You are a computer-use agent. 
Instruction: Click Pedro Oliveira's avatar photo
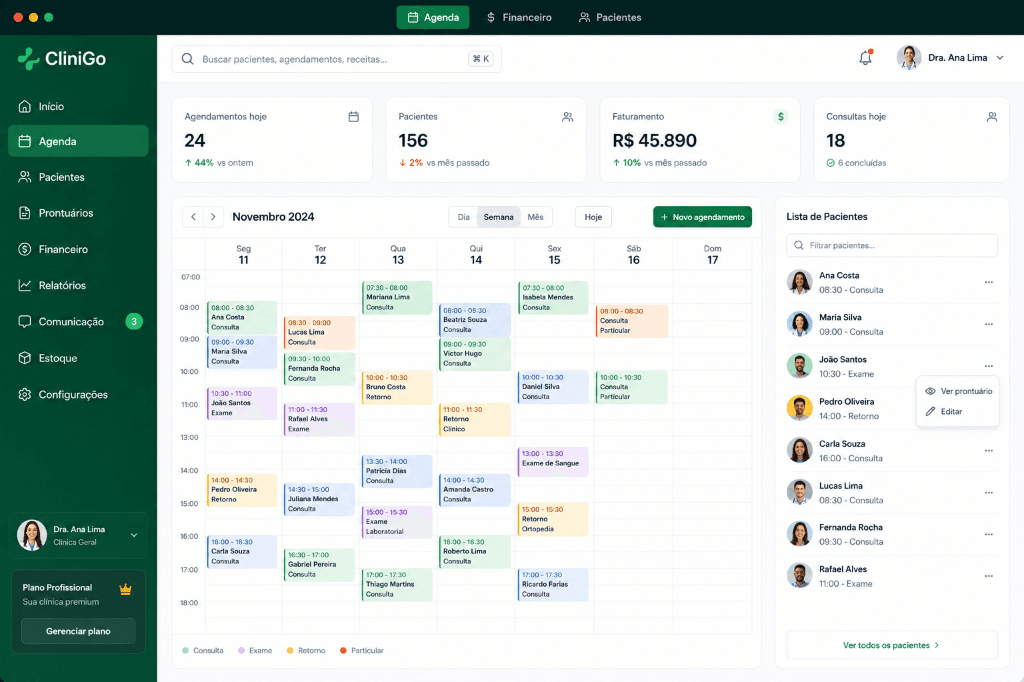click(x=799, y=408)
